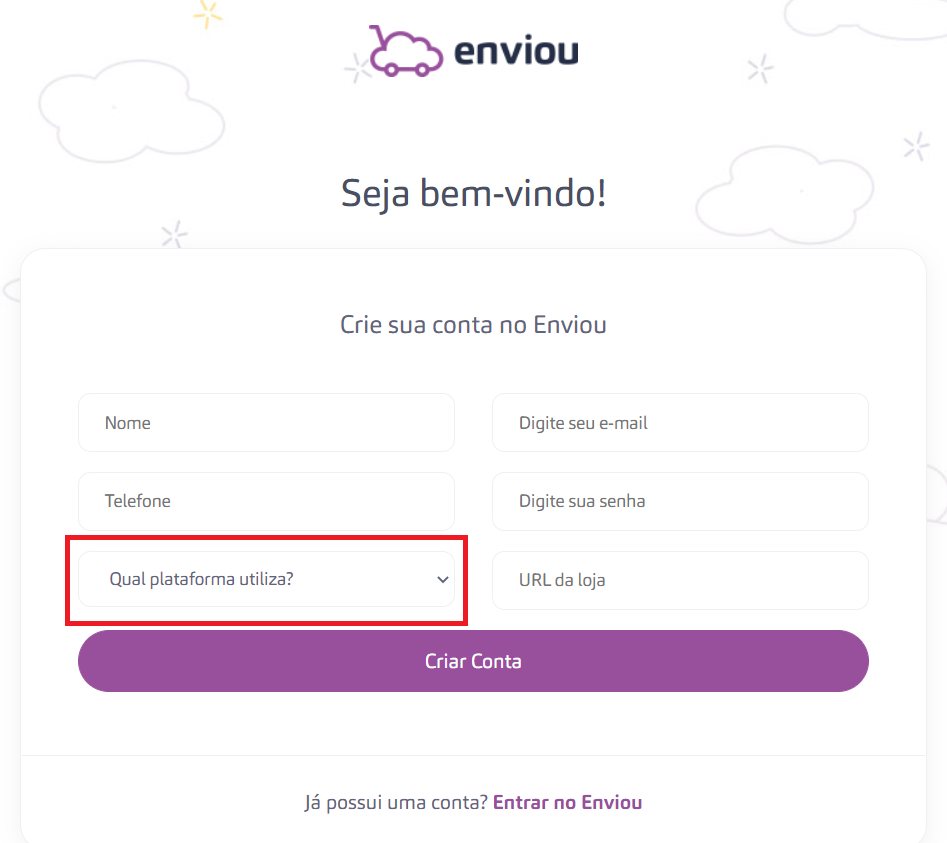The height and width of the screenshot is (843, 947).
Task: Click the yellow star decoration
Action: tap(208, 13)
